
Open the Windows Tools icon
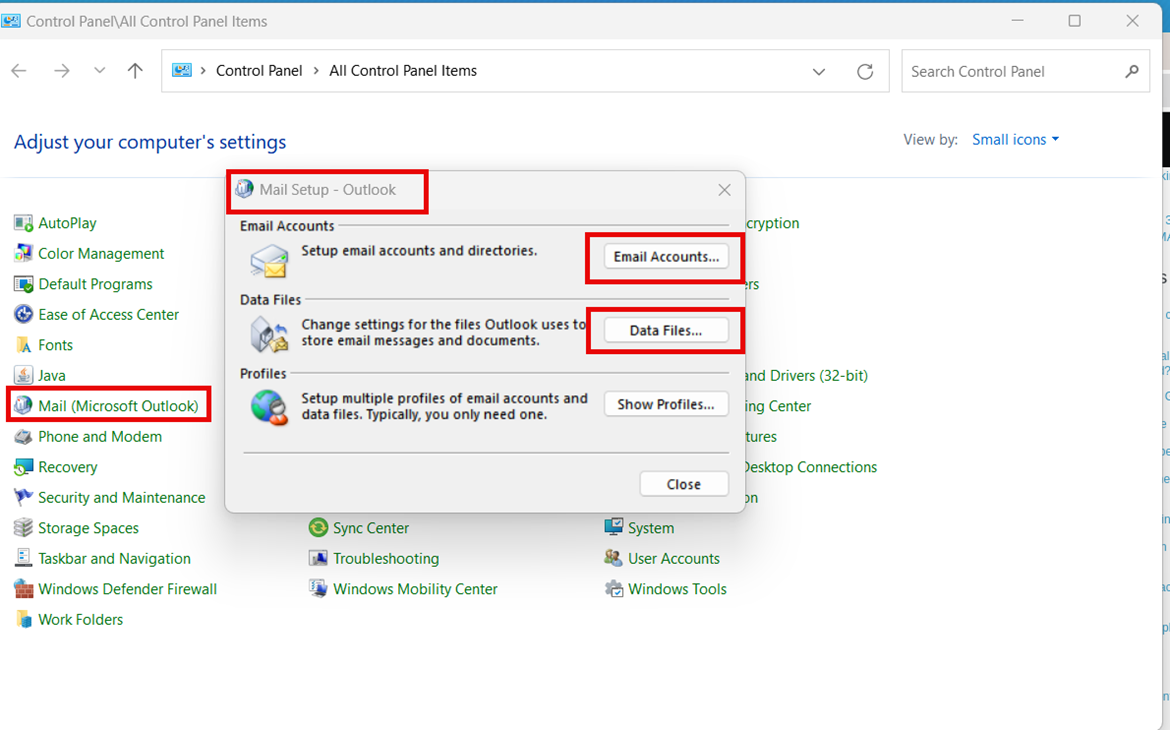pos(613,589)
